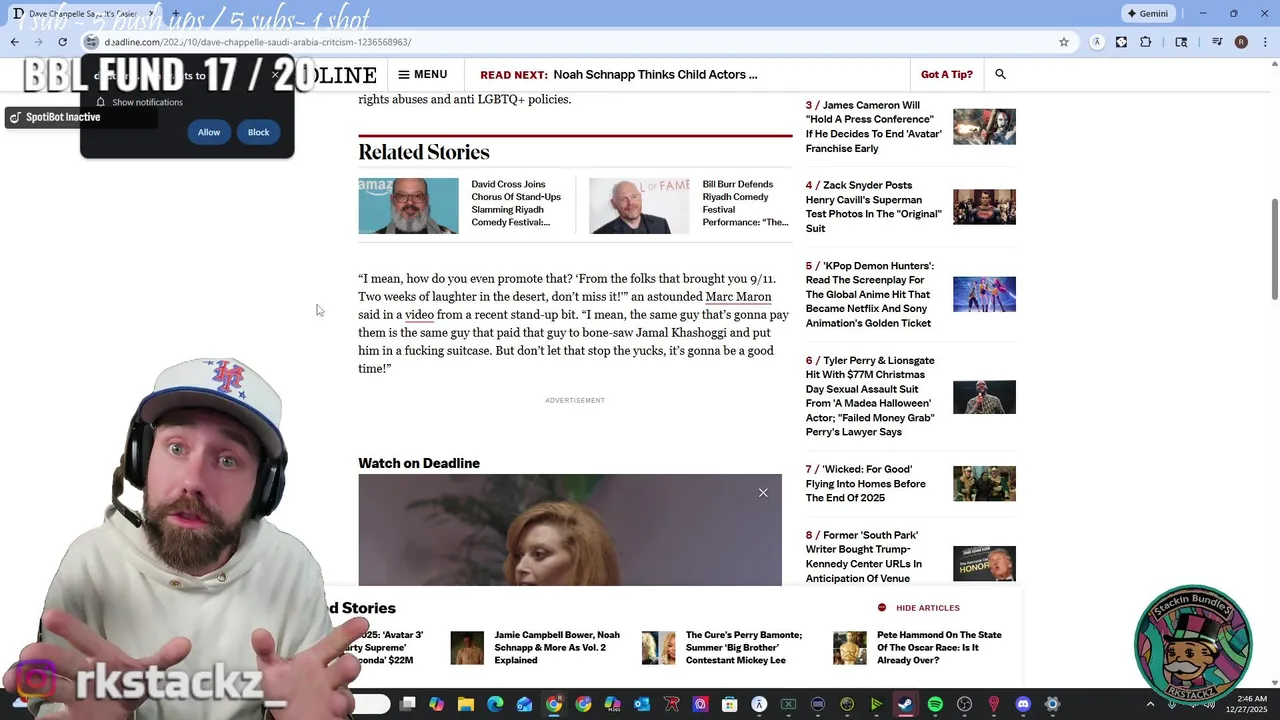This screenshot has height=720, width=1280.
Task: Open Windows Task View from the taskbar
Action: [x=407, y=704]
